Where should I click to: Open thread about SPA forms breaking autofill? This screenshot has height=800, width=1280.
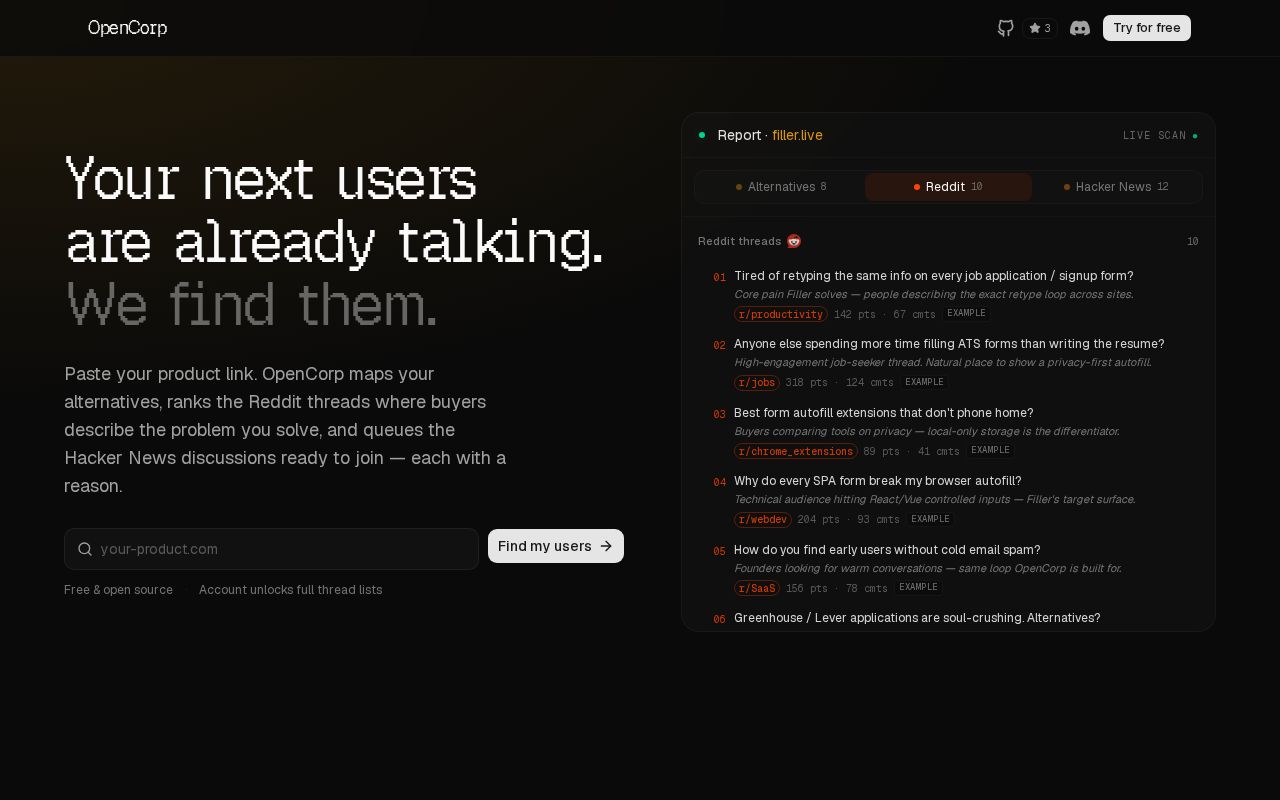[x=878, y=481]
